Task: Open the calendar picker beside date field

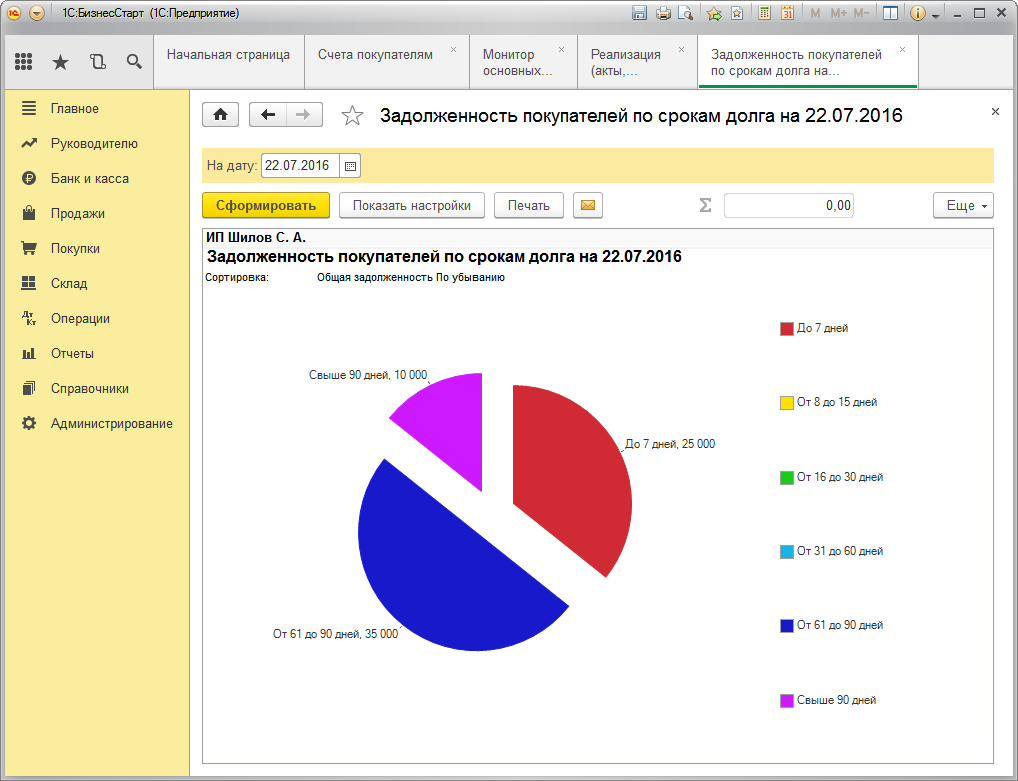Action: click(350, 165)
